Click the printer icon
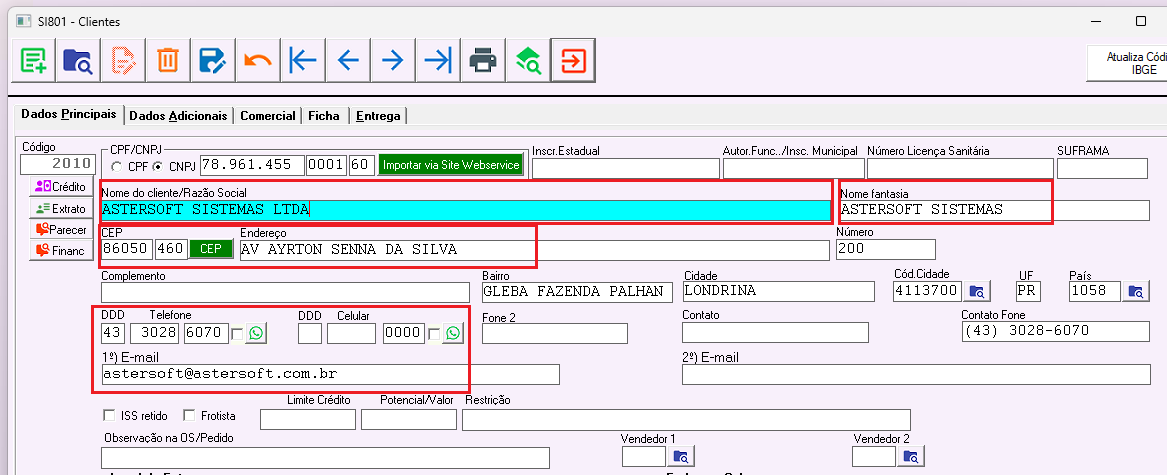 coord(482,60)
